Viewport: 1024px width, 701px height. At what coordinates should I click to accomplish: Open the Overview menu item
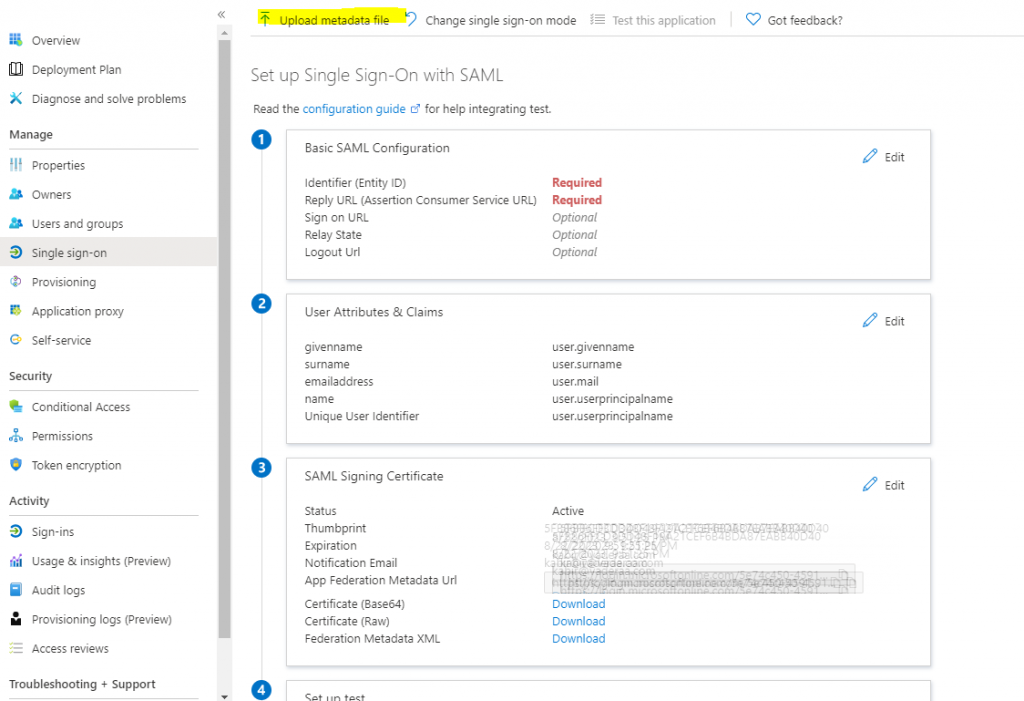click(56, 41)
